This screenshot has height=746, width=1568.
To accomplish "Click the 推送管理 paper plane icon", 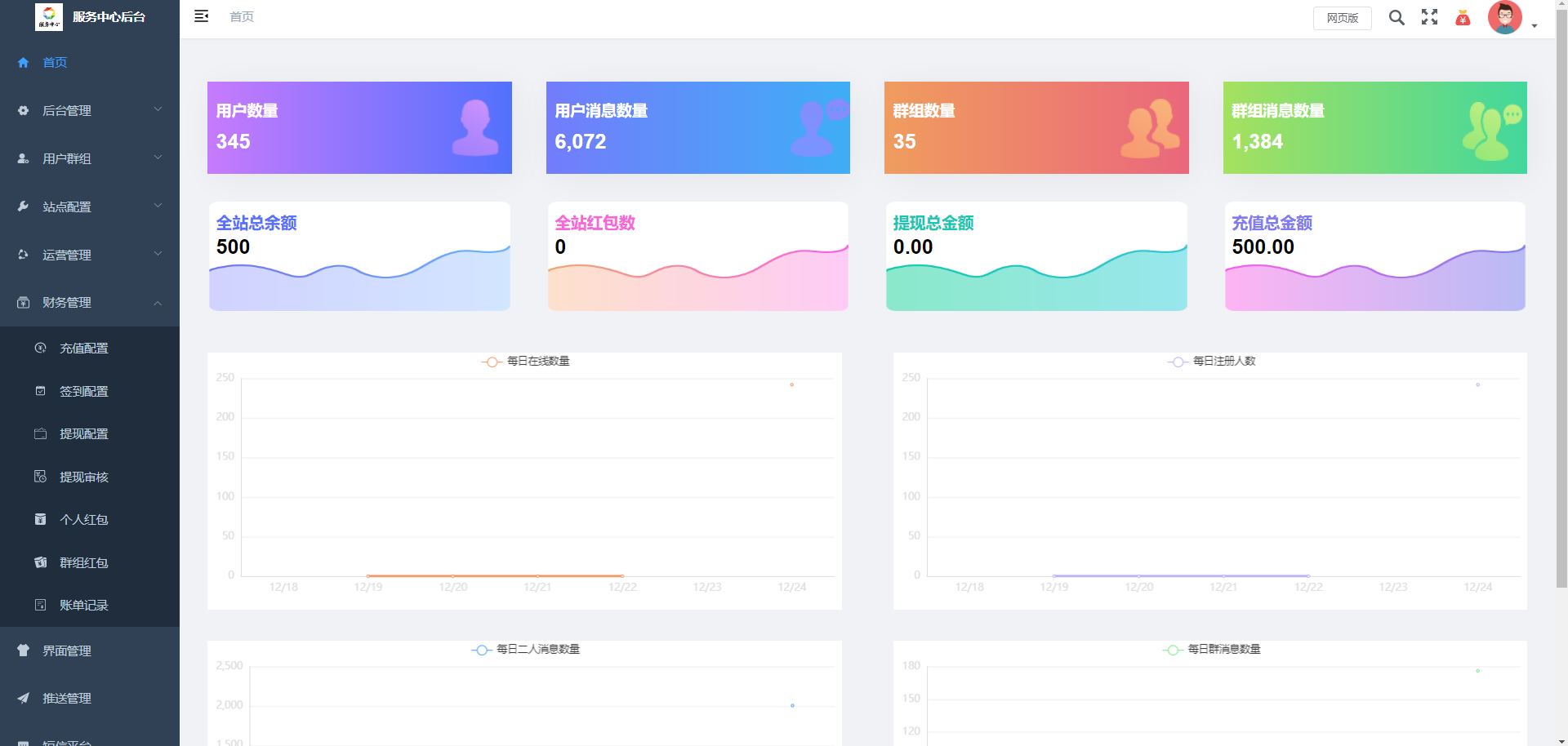I will click(23, 698).
